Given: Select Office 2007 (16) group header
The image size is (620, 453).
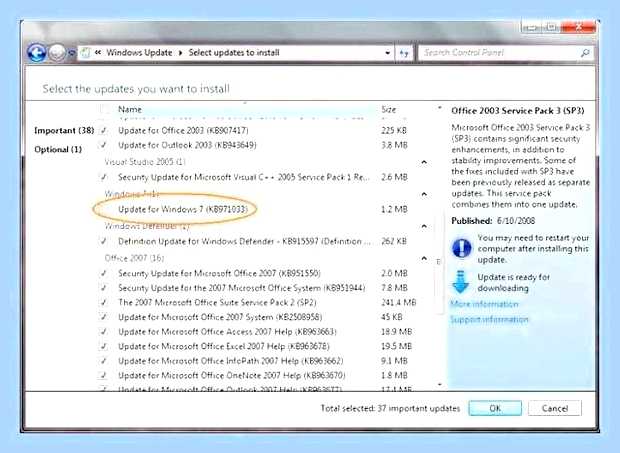Looking at the screenshot, I should tap(134, 258).
